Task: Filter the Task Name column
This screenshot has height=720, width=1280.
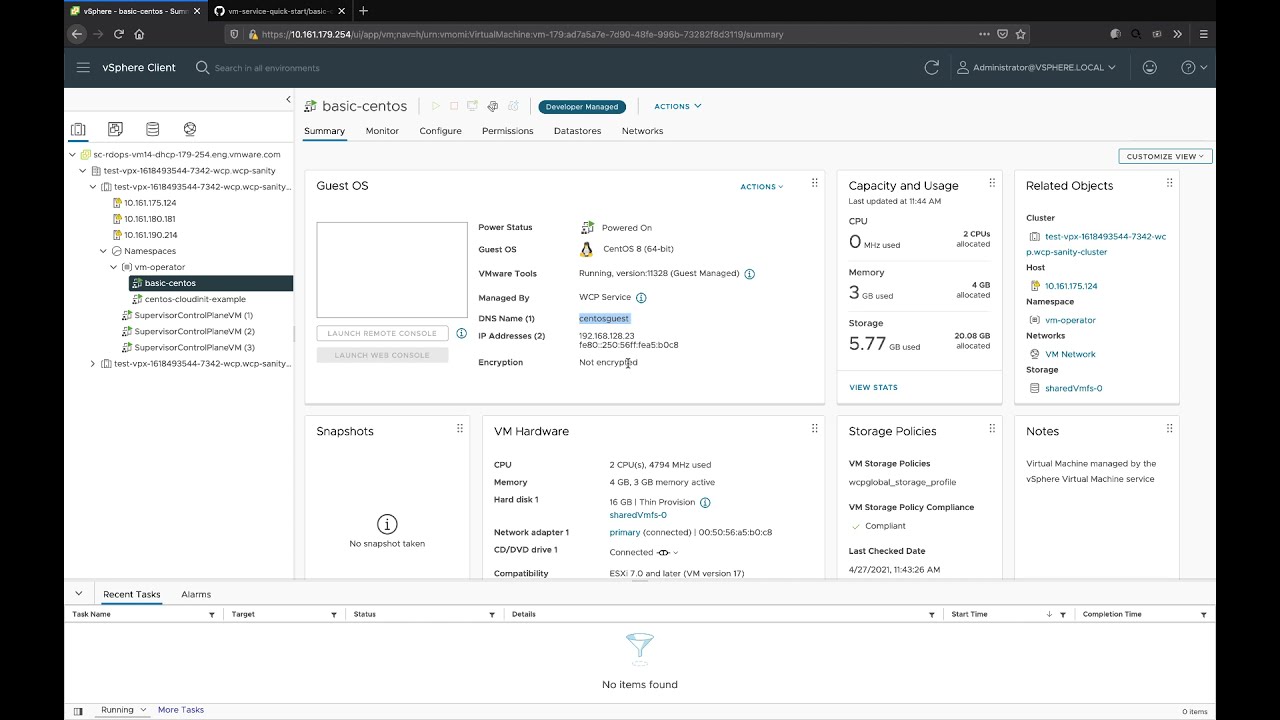Action: (x=212, y=615)
